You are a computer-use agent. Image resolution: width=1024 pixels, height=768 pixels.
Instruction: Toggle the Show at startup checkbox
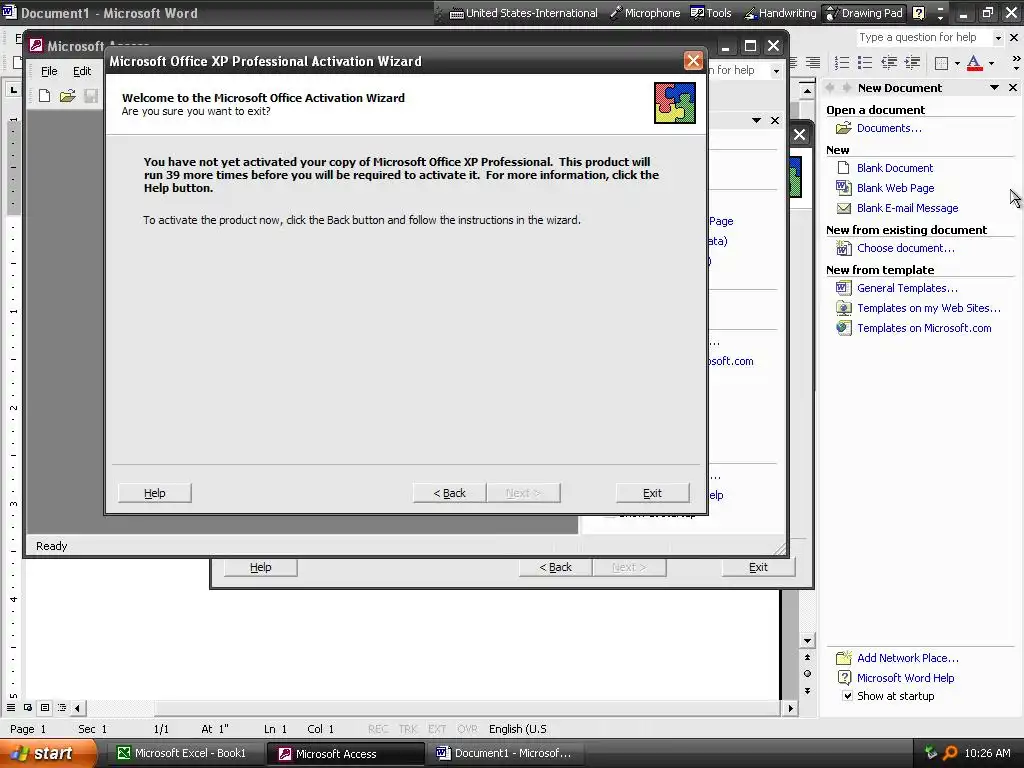pos(847,696)
